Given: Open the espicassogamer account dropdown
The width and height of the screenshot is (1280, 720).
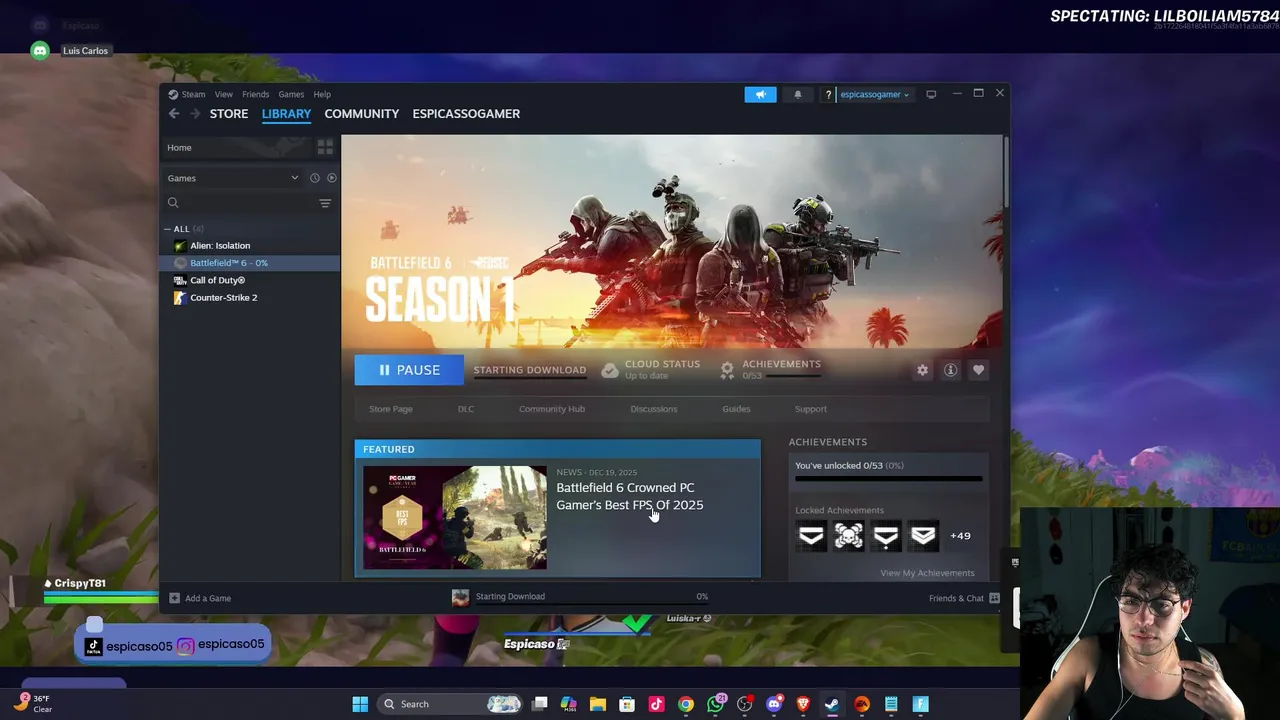Looking at the screenshot, I should click(x=874, y=94).
